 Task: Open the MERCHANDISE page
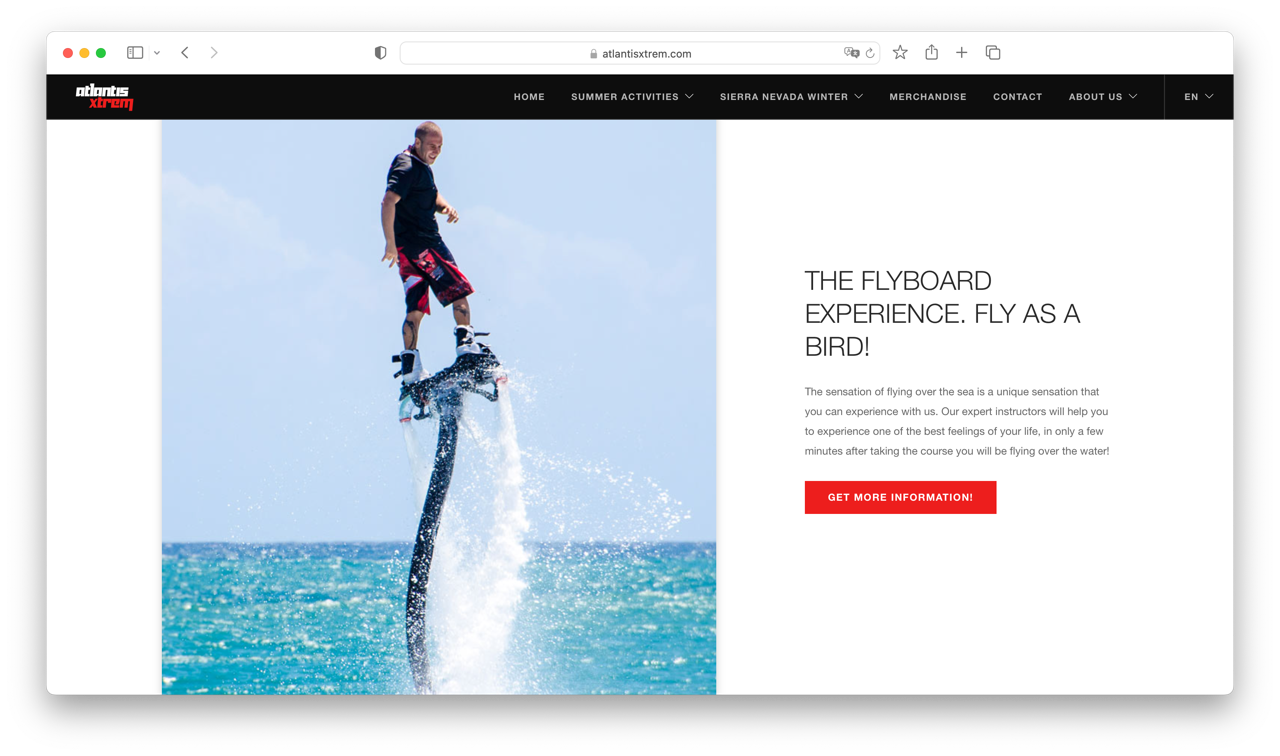coord(928,97)
